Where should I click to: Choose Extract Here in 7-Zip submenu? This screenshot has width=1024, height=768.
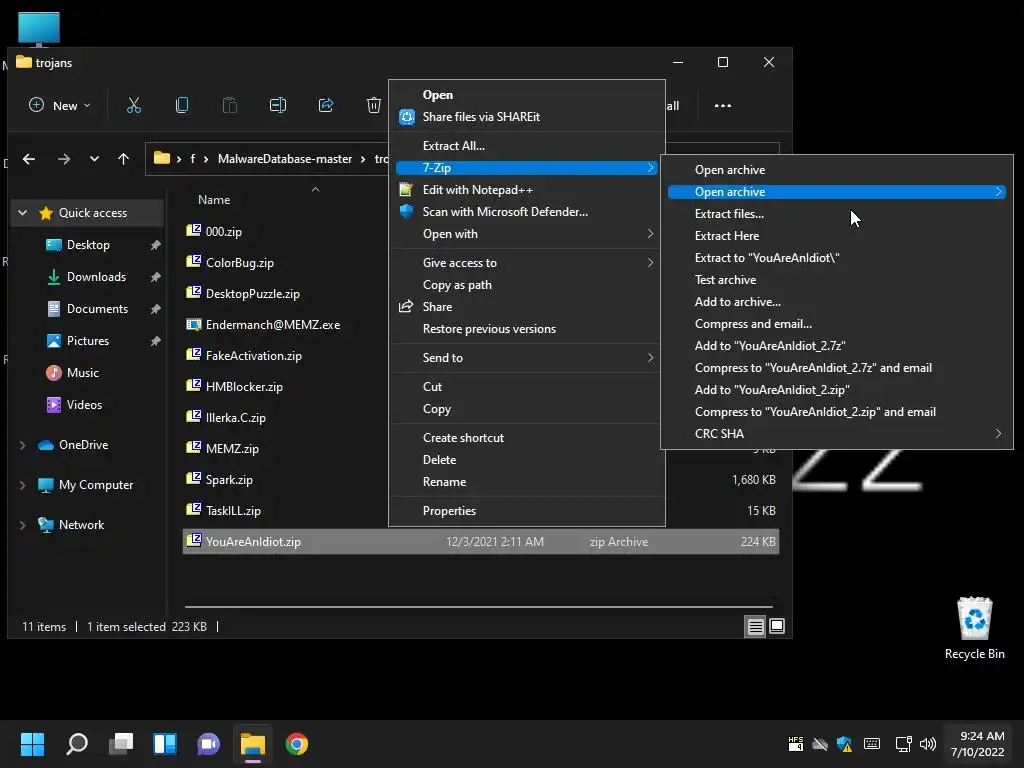point(837,236)
